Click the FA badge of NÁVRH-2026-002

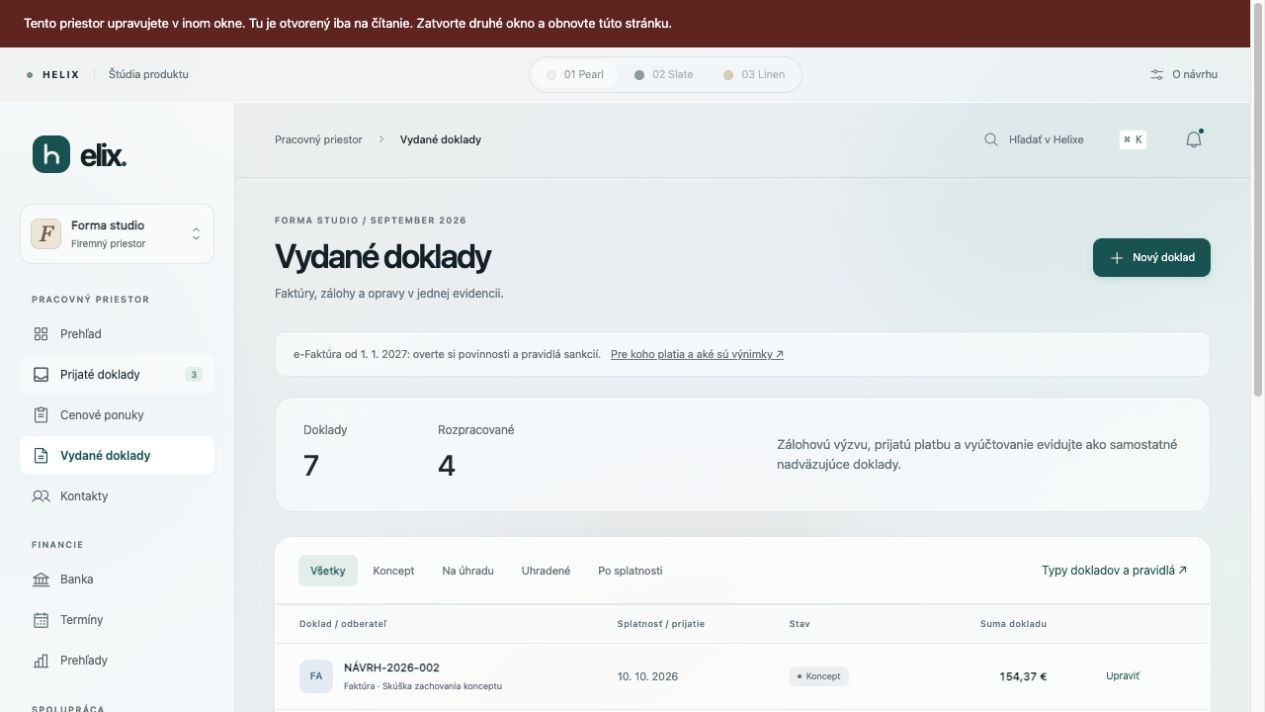click(x=316, y=676)
